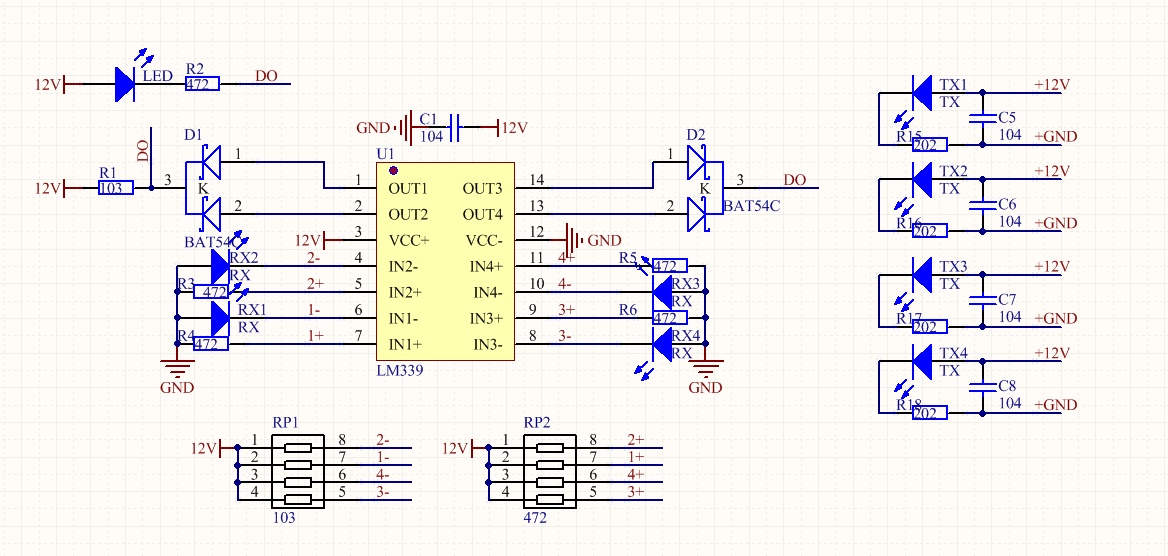1168x556 pixels.
Task: Click the LM339 text label below the chip
Action: 399,370
